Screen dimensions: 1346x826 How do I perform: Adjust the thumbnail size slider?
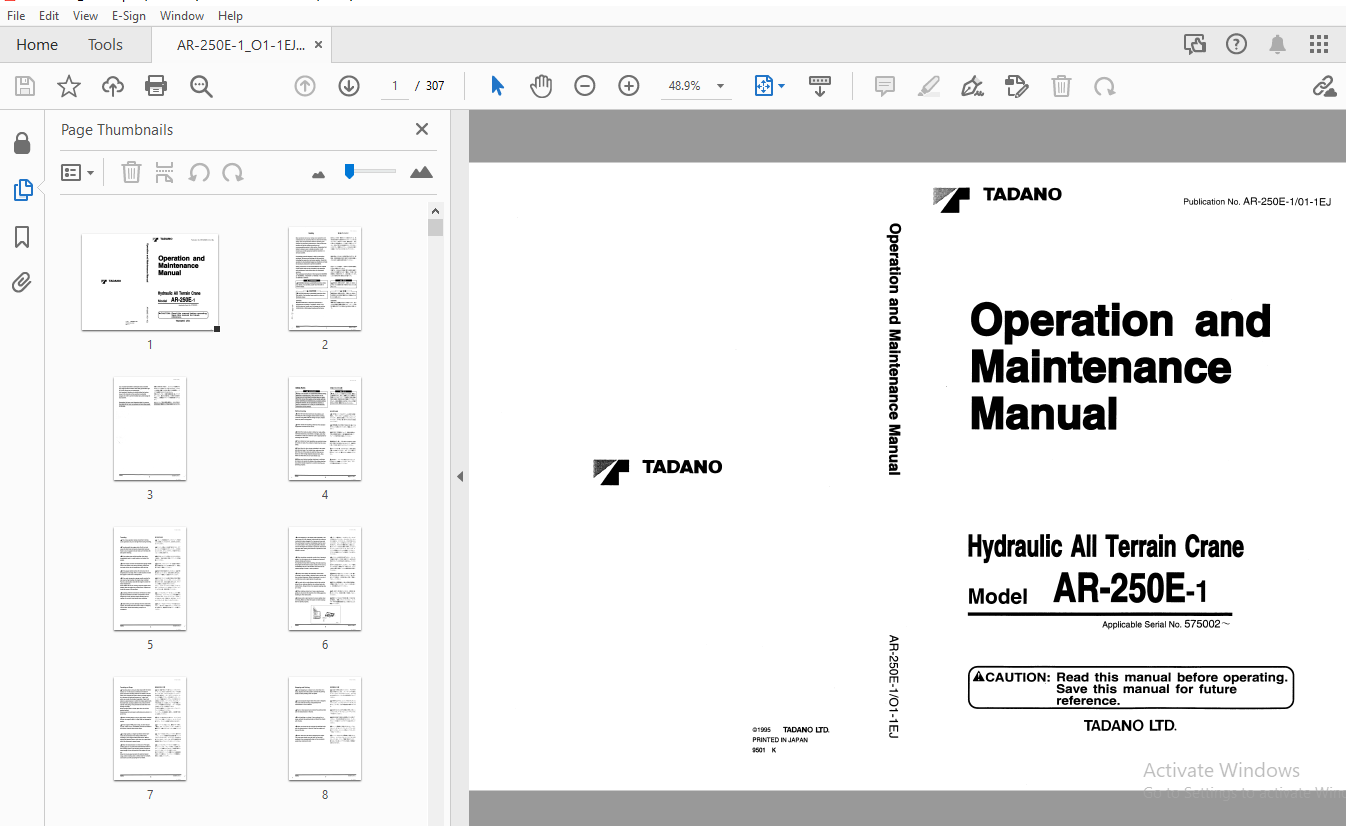(349, 171)
